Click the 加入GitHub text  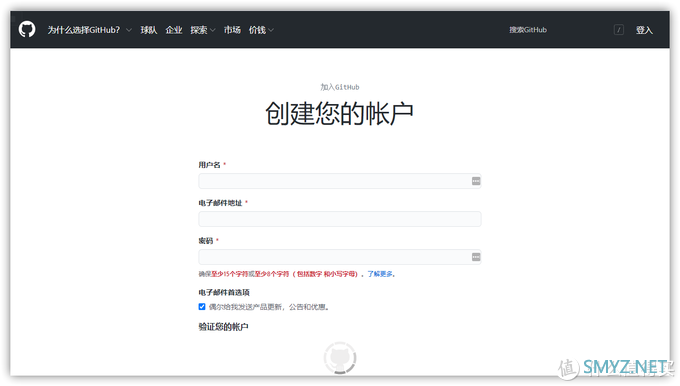point(340,87)
